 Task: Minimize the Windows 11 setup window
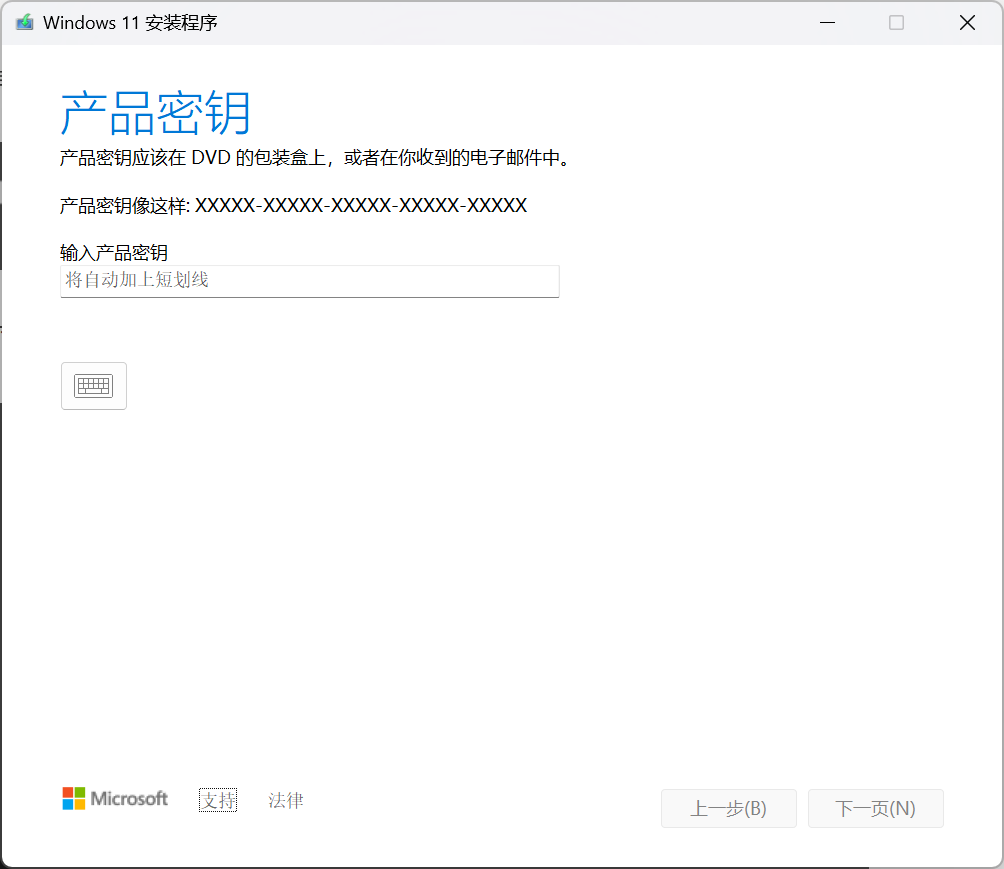(x=827, y=22)
